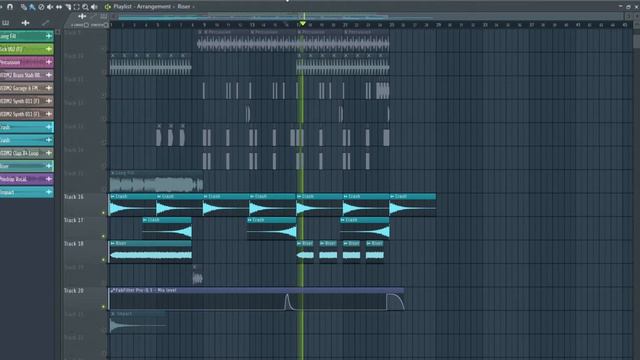Show audio clips in the picker panel
The width and height of the screenshot is (640, 360).
(x=25, y=23)
